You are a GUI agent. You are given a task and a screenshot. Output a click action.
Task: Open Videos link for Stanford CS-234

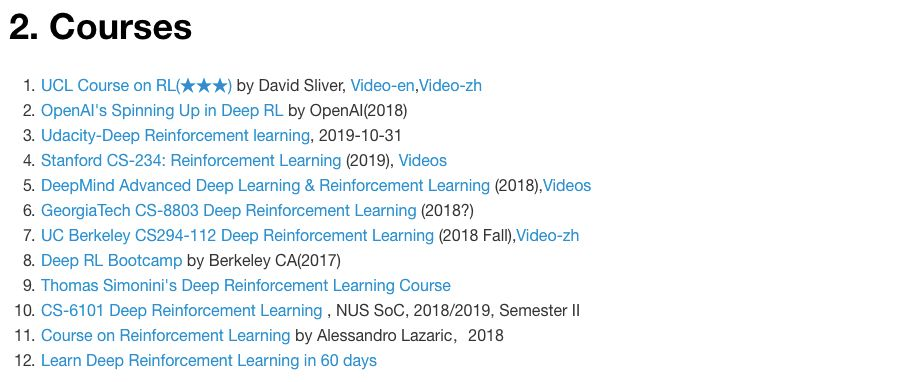pyautogui.click(x=423, y=160)
